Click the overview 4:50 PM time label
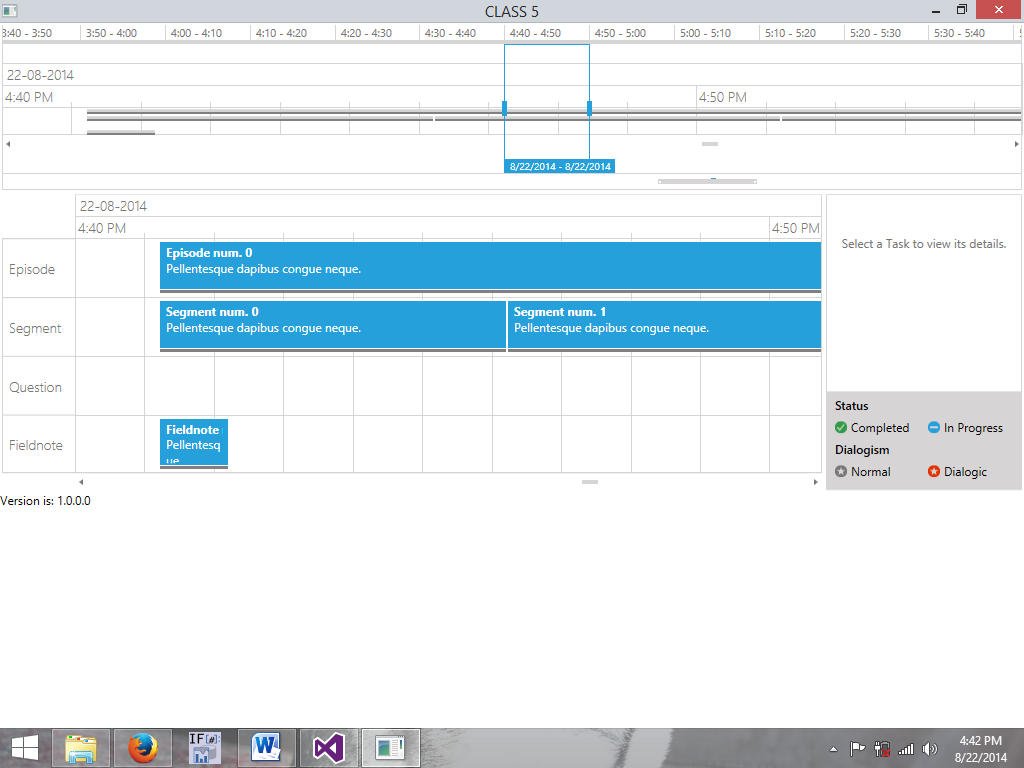Screen dimensions: 1024x768 pyautogui.click(x=722, y=97)
